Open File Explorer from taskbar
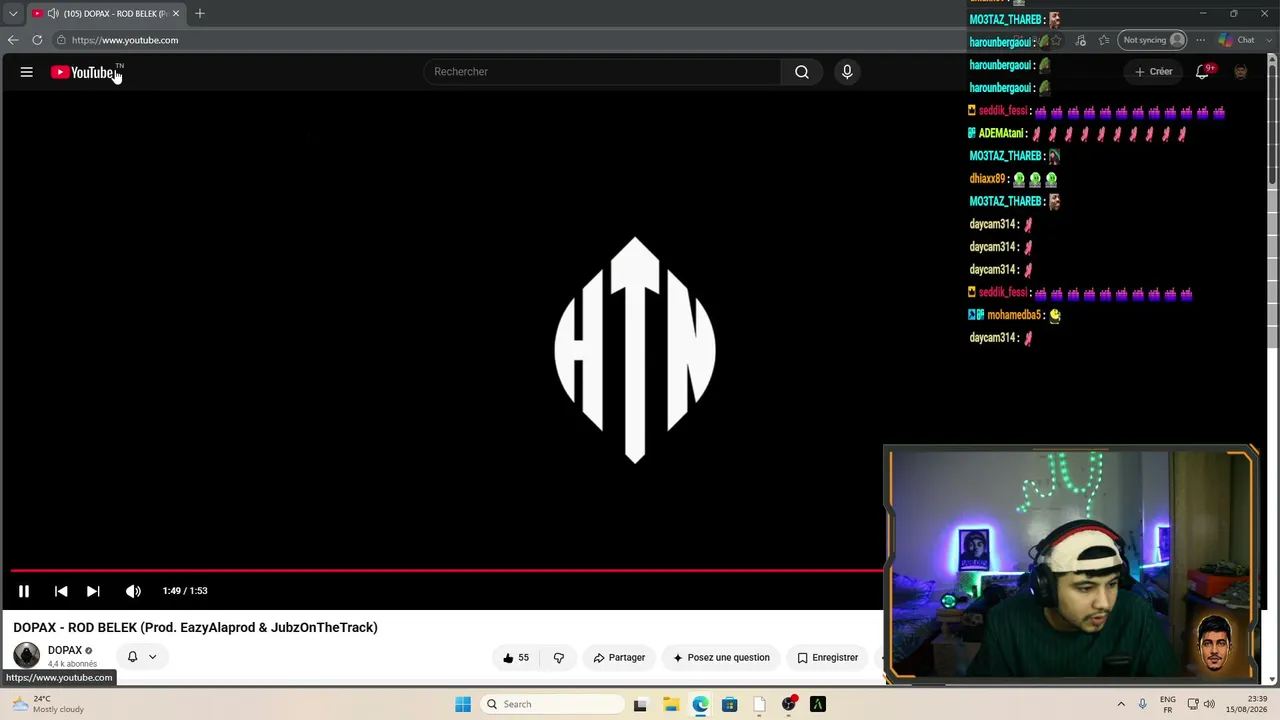The height and width of the screenshot is (720, 1280). (671, 704)
